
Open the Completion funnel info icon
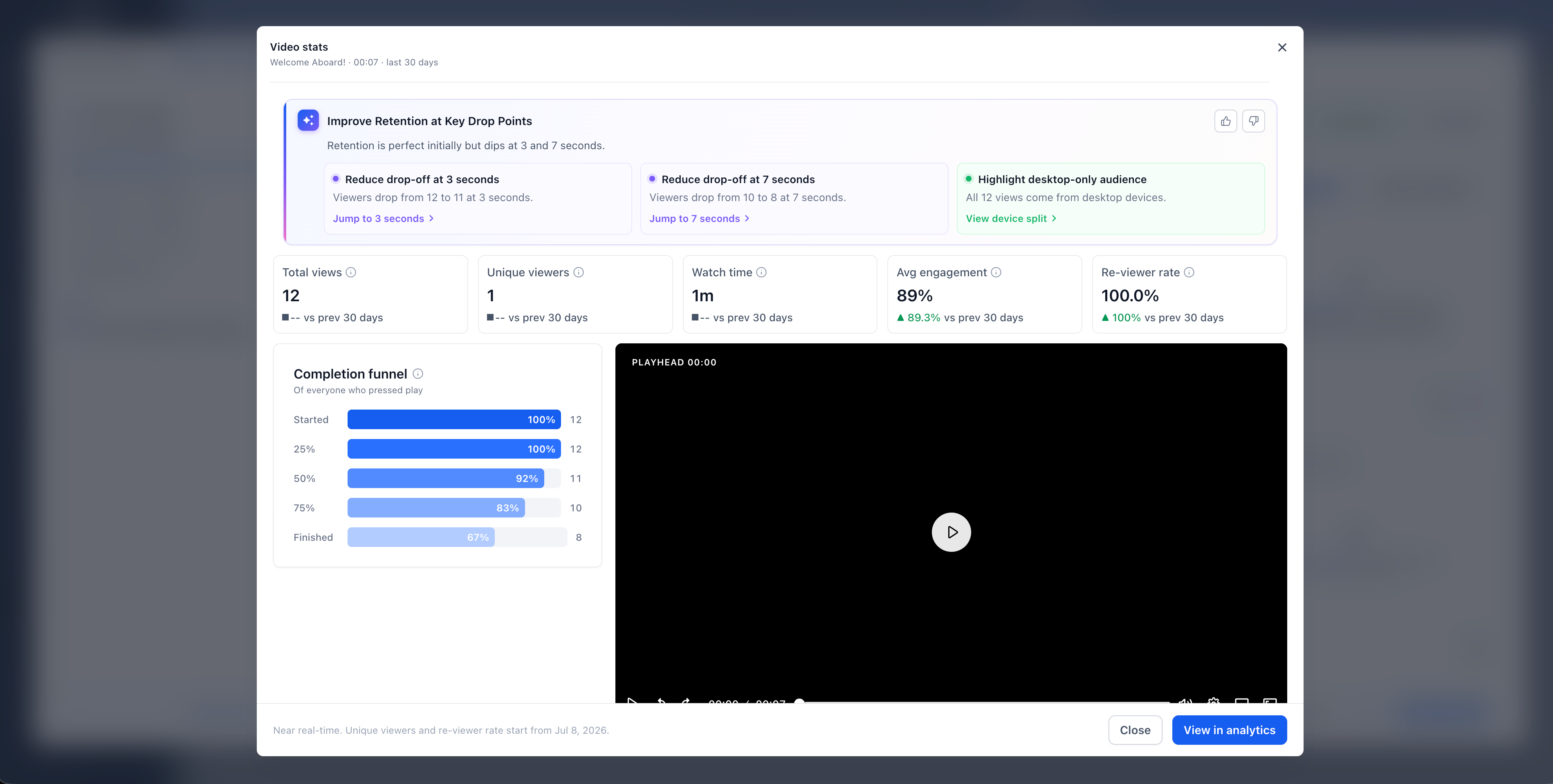click(418, 374)
